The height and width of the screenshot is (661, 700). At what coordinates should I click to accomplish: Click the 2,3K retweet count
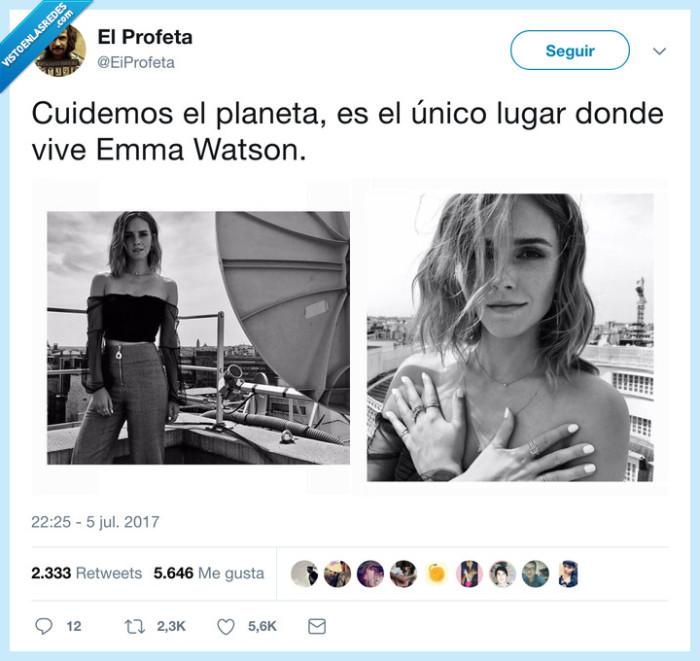click(x=171, y=627)
